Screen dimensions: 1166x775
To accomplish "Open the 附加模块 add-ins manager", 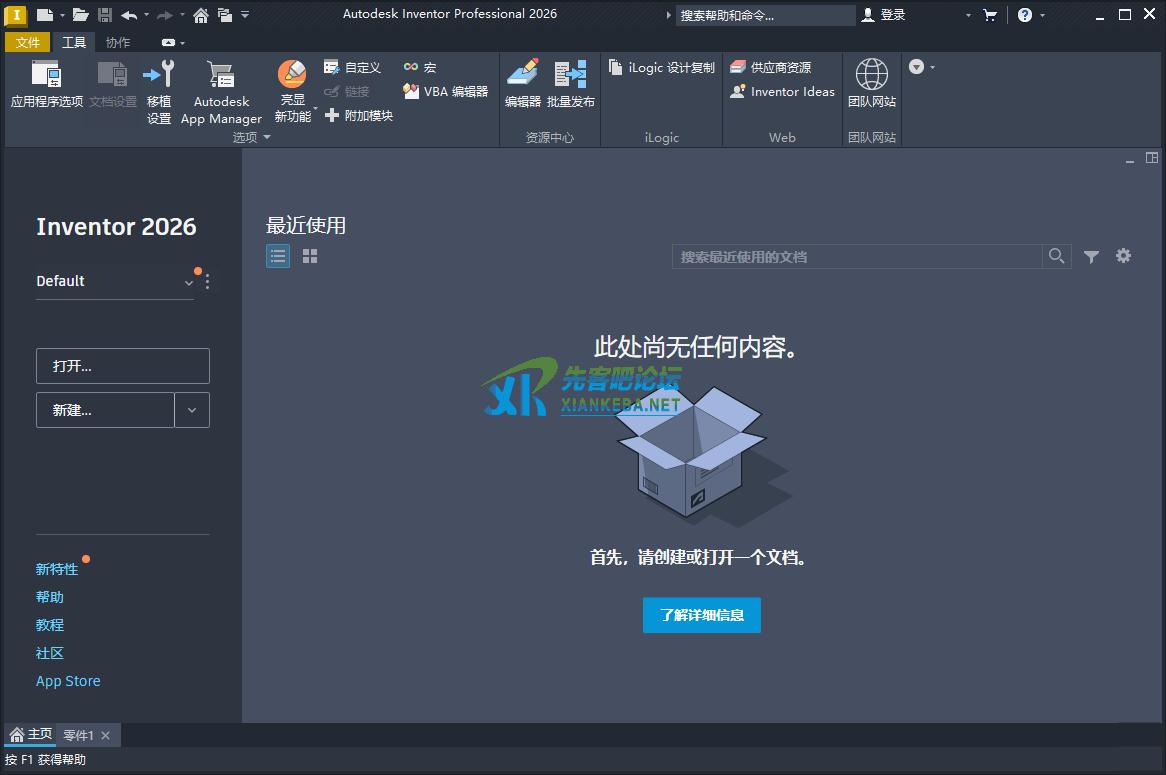I will (x=358, y=116).
